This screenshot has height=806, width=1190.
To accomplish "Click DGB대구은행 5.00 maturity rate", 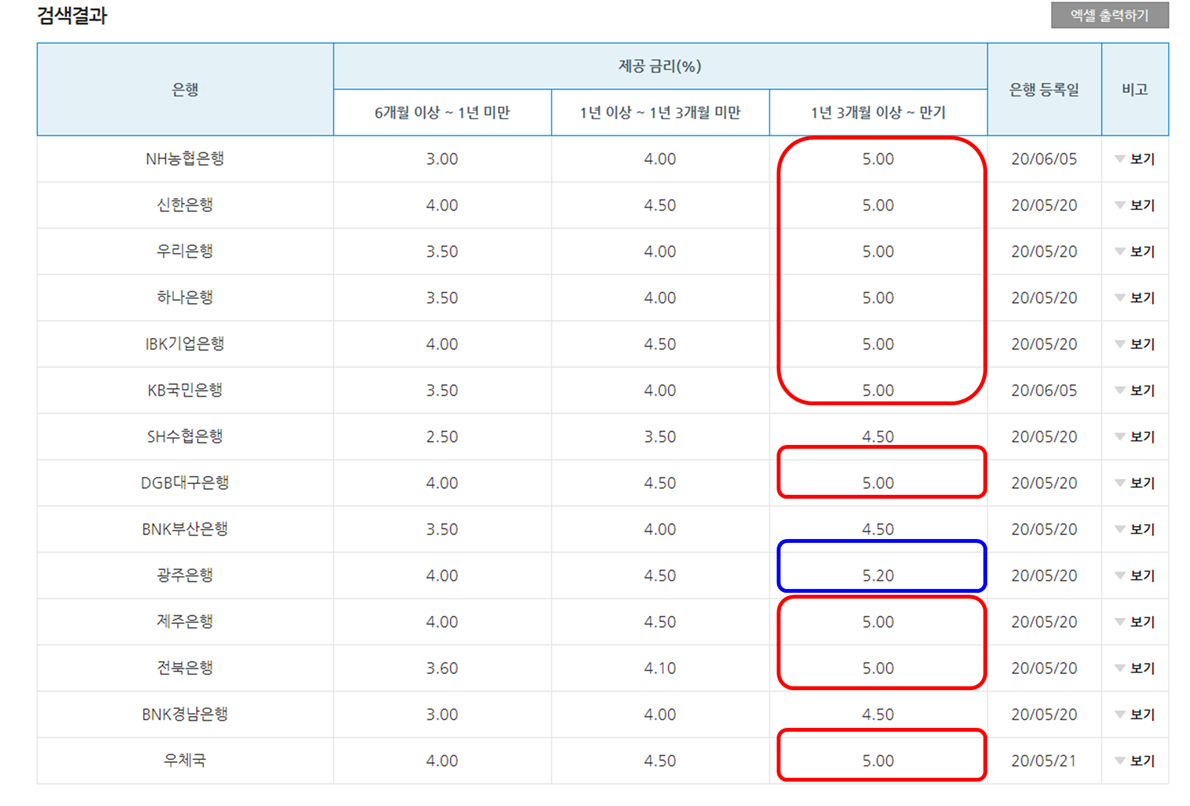I will pyautogui.click(x=878, y=483).
